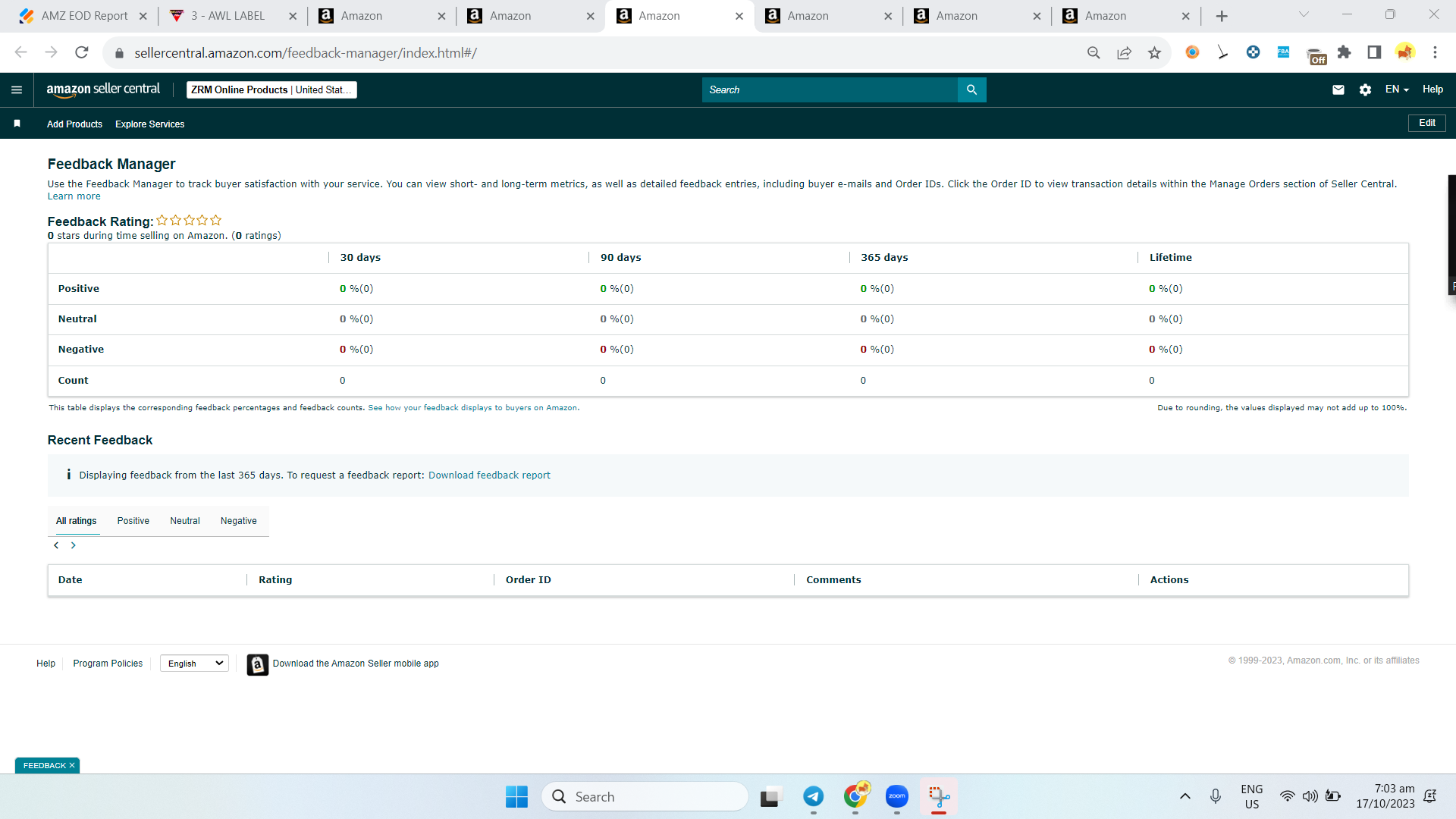
Task: Switch to the Neutral ratings tab
Action: tap(185, 521)
